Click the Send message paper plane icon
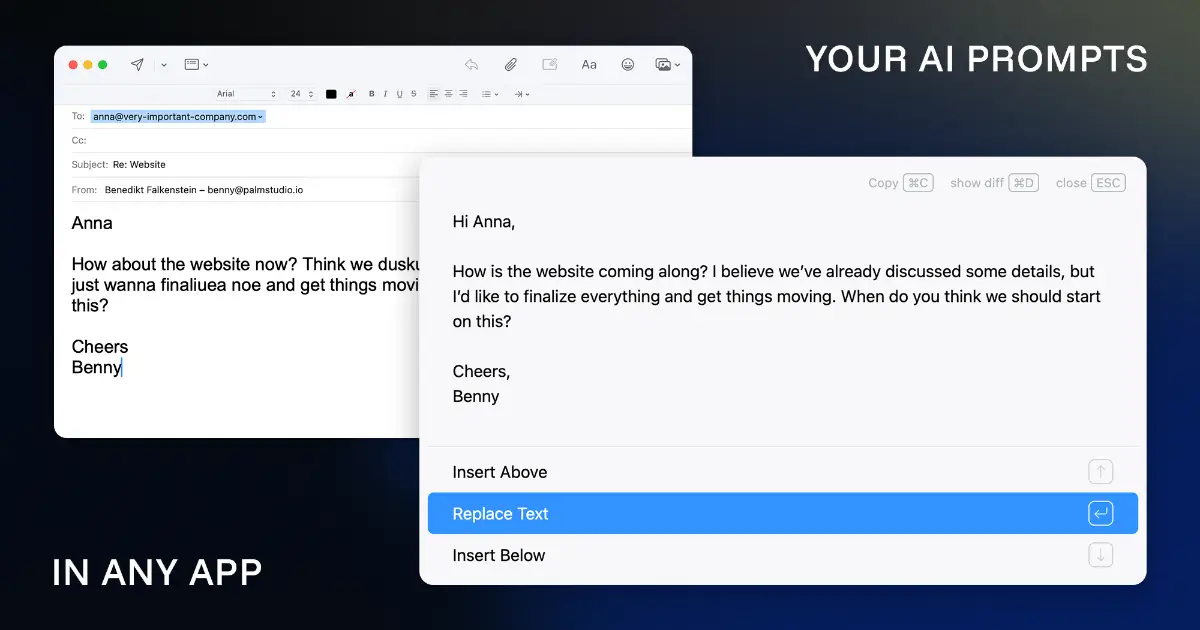Screen dimensions: 1200x630 coord(137,65)
